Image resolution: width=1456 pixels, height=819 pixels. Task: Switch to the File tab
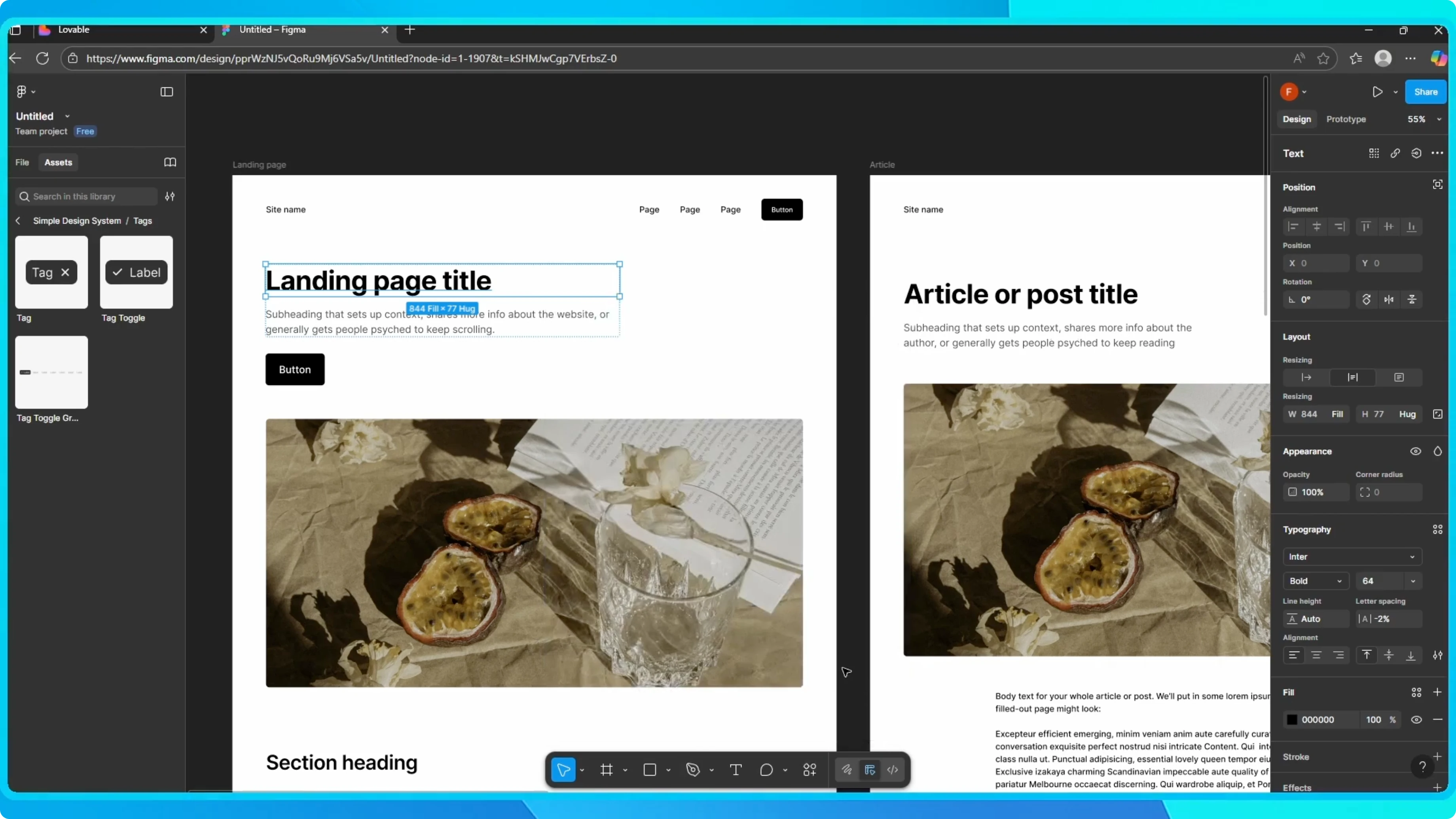22,162
